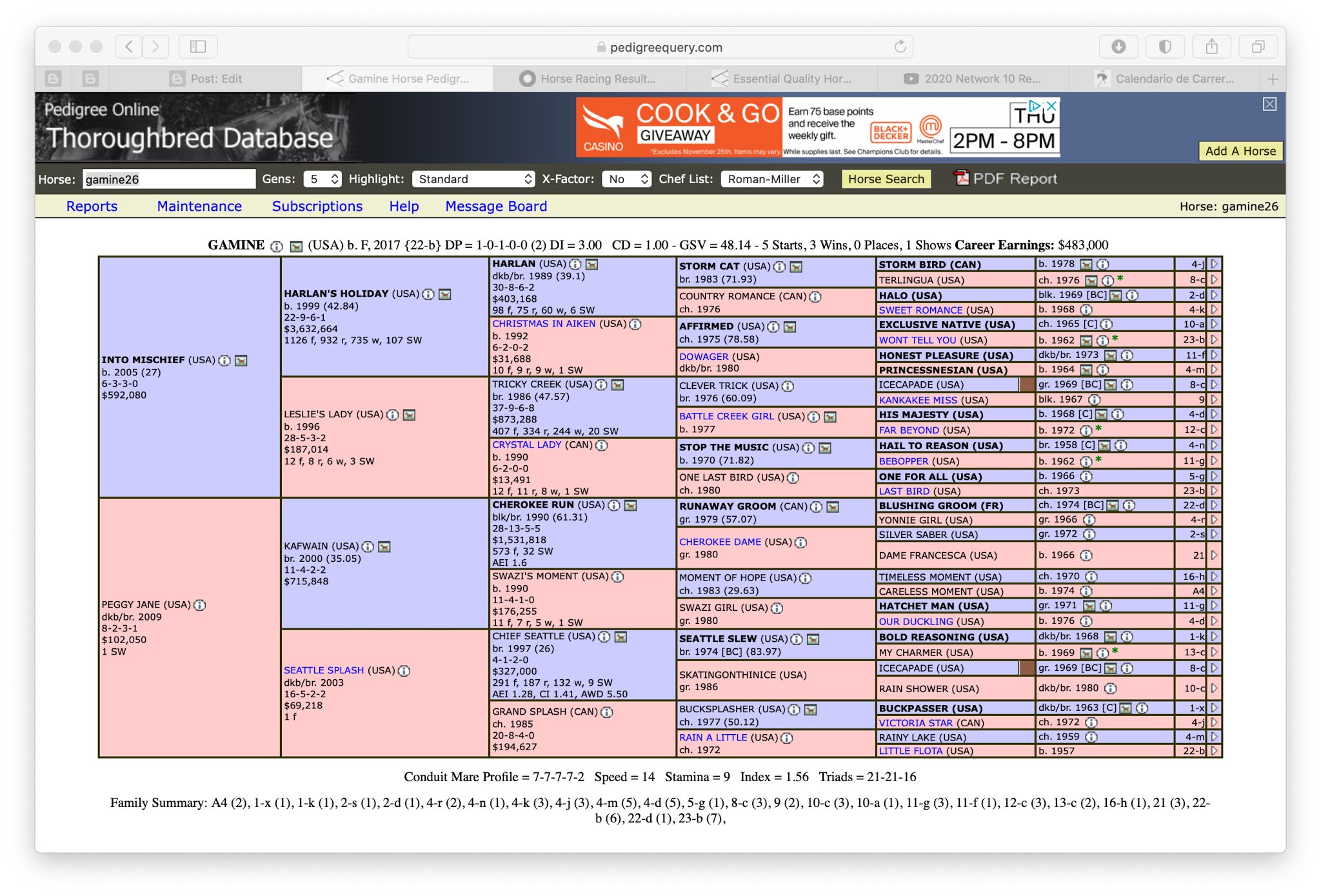Expand the arrow on the STORM BIRD row
This screenshot has height=896, width=1321.
tap(1214, 264)
